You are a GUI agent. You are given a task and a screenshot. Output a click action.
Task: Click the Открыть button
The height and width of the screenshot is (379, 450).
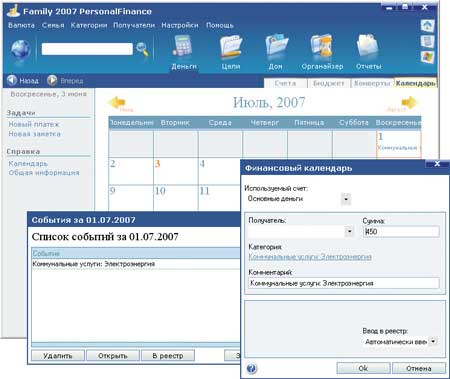pyautogui.click(x=113, y=356)
